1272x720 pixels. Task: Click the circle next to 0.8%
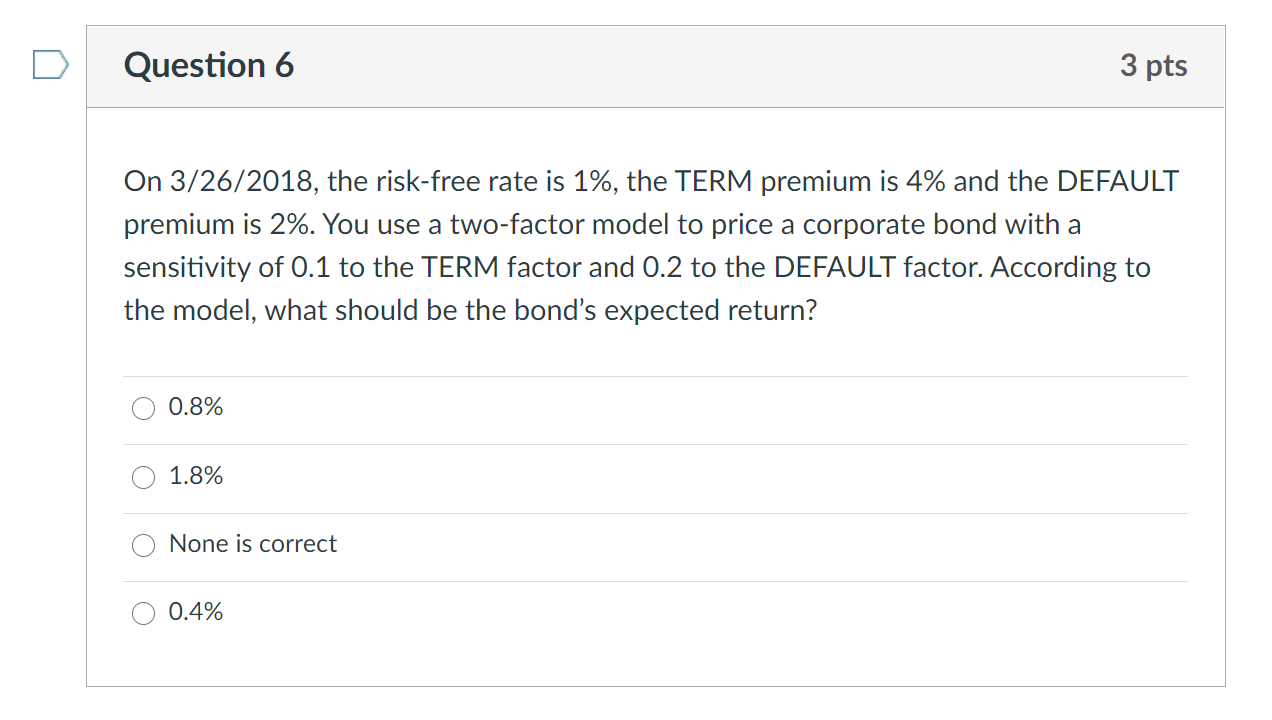[x=143, y=408]
